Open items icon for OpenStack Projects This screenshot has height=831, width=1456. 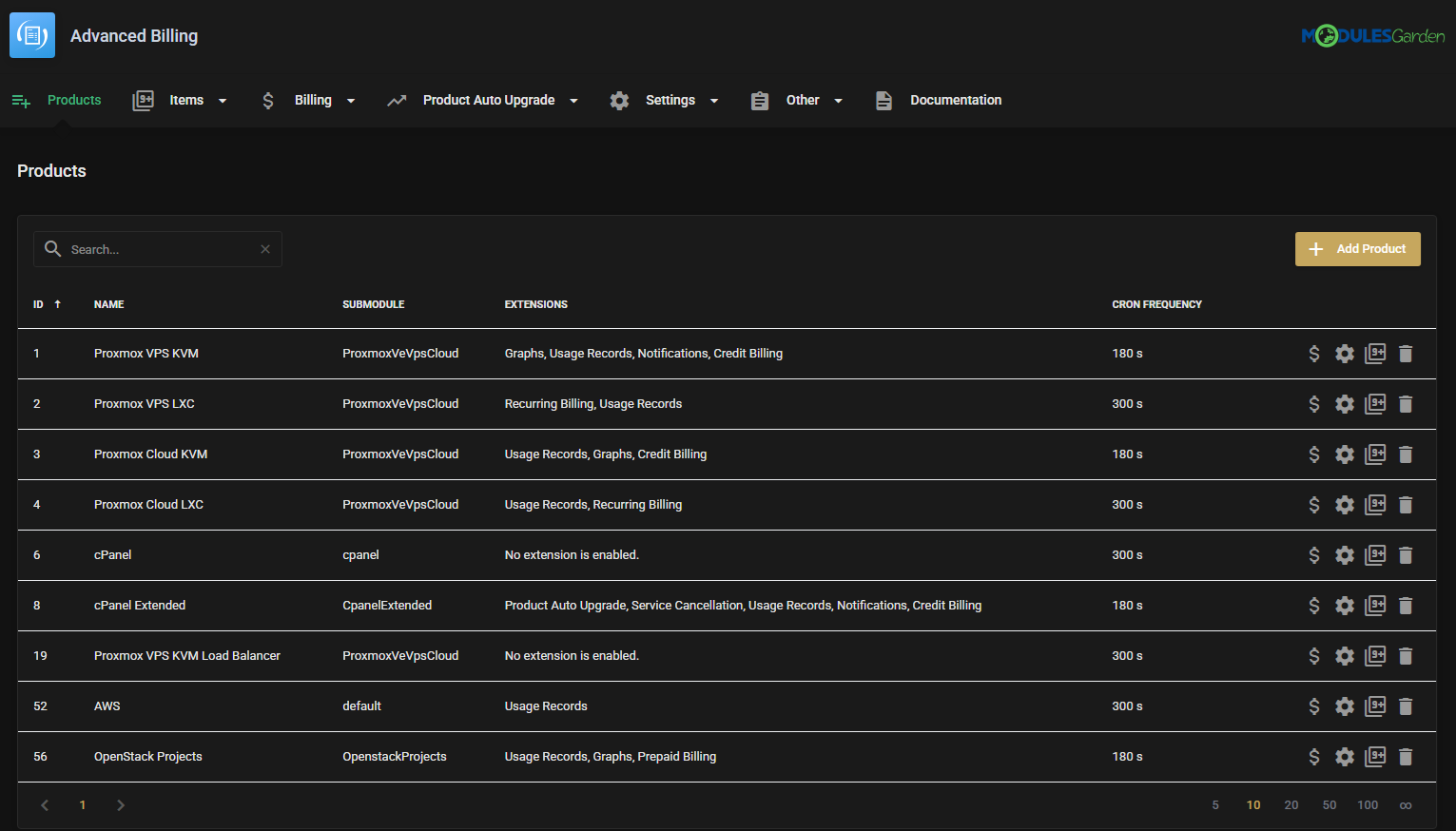click(x=1375, y=757)
